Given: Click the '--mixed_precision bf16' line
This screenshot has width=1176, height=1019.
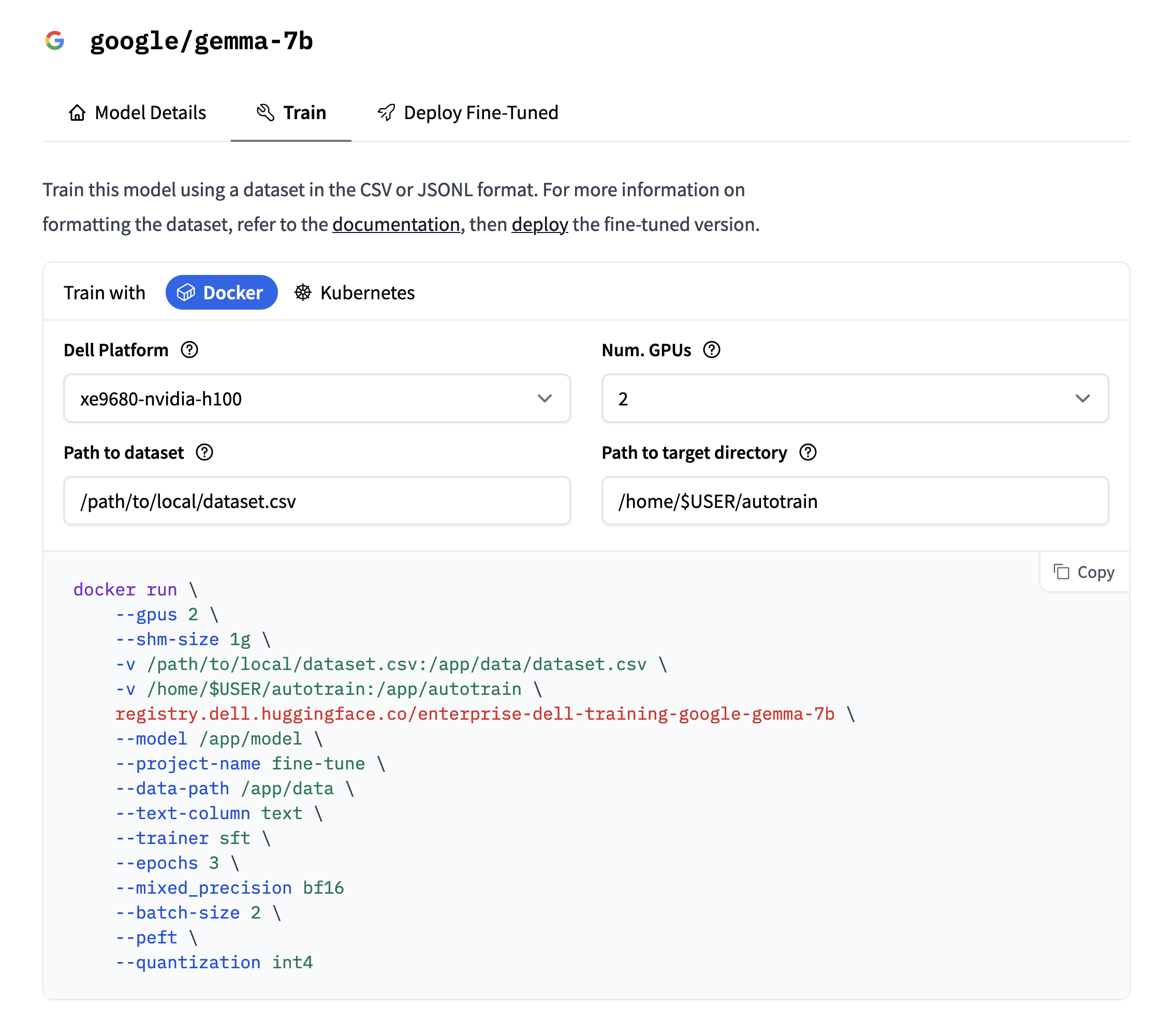Looking at the screenshot, I should [230, 887].
